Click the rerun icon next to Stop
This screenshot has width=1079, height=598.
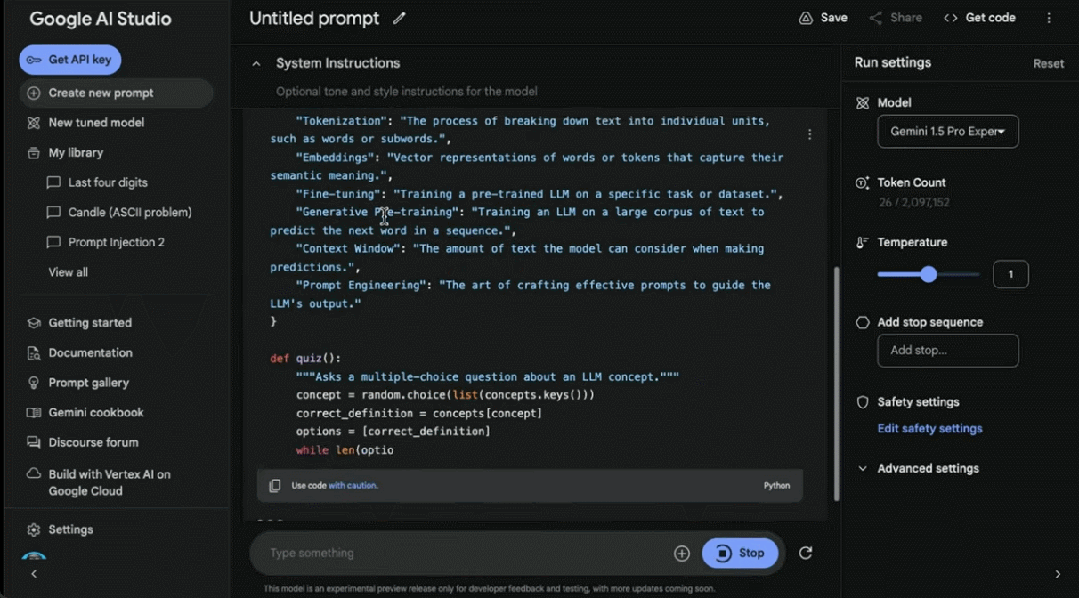coord(805,552)
